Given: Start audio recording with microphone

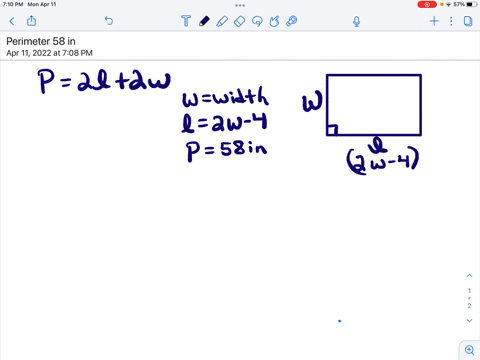Looking at the screenshot, I should pyautogui.click(x=356, y=21).
